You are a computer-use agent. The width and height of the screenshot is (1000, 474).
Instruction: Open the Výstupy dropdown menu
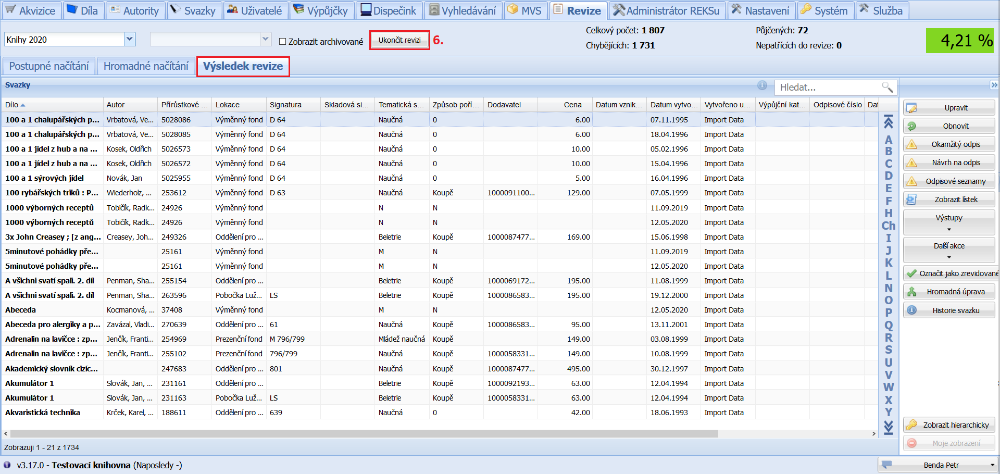(x=950, y=220)
